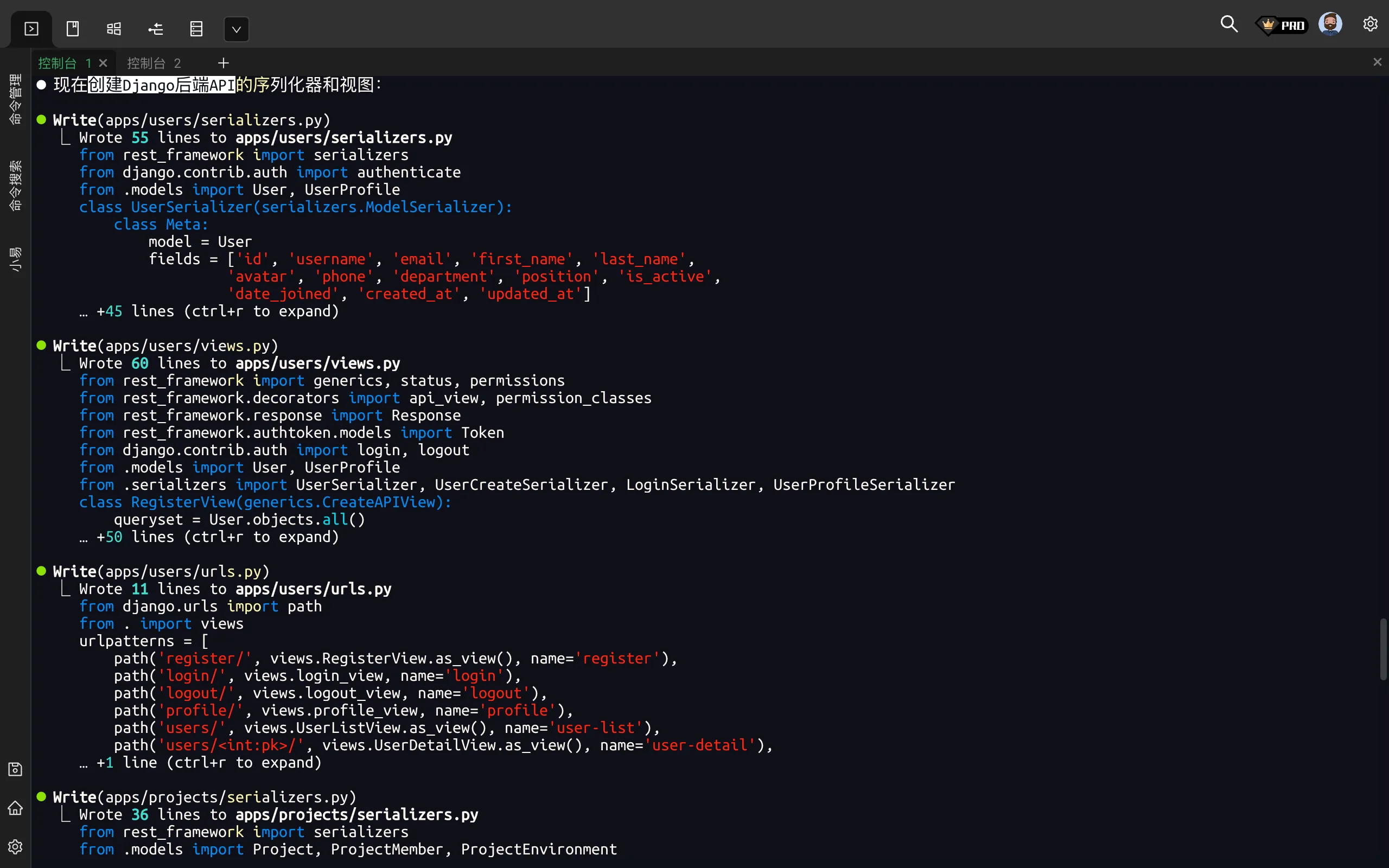Open the server list icon
The width and height of the screenshot is (1389, 868).
tap(196, 29)
